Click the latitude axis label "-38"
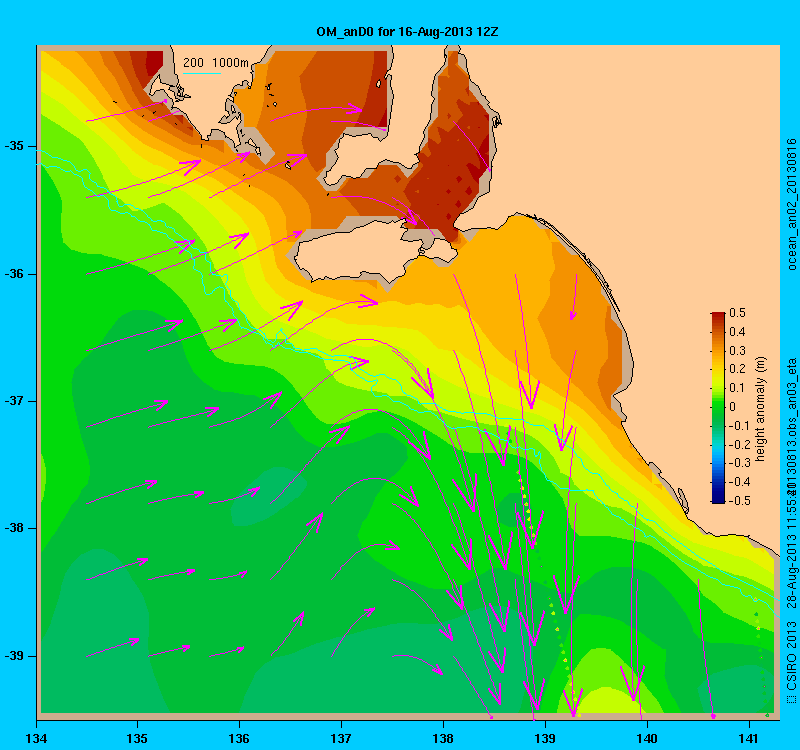The height and width of the screenshot is (750, 800). (x=14, y=528)
